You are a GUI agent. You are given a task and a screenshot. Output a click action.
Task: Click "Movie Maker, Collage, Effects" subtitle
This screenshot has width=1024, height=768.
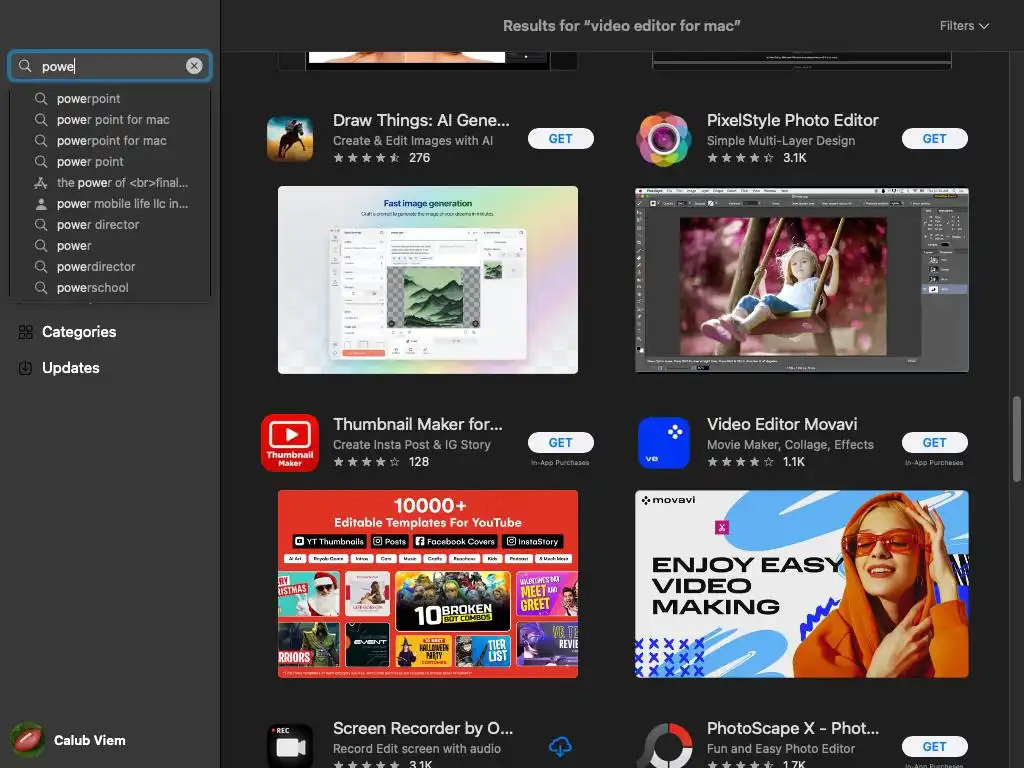tap(790, 445)
